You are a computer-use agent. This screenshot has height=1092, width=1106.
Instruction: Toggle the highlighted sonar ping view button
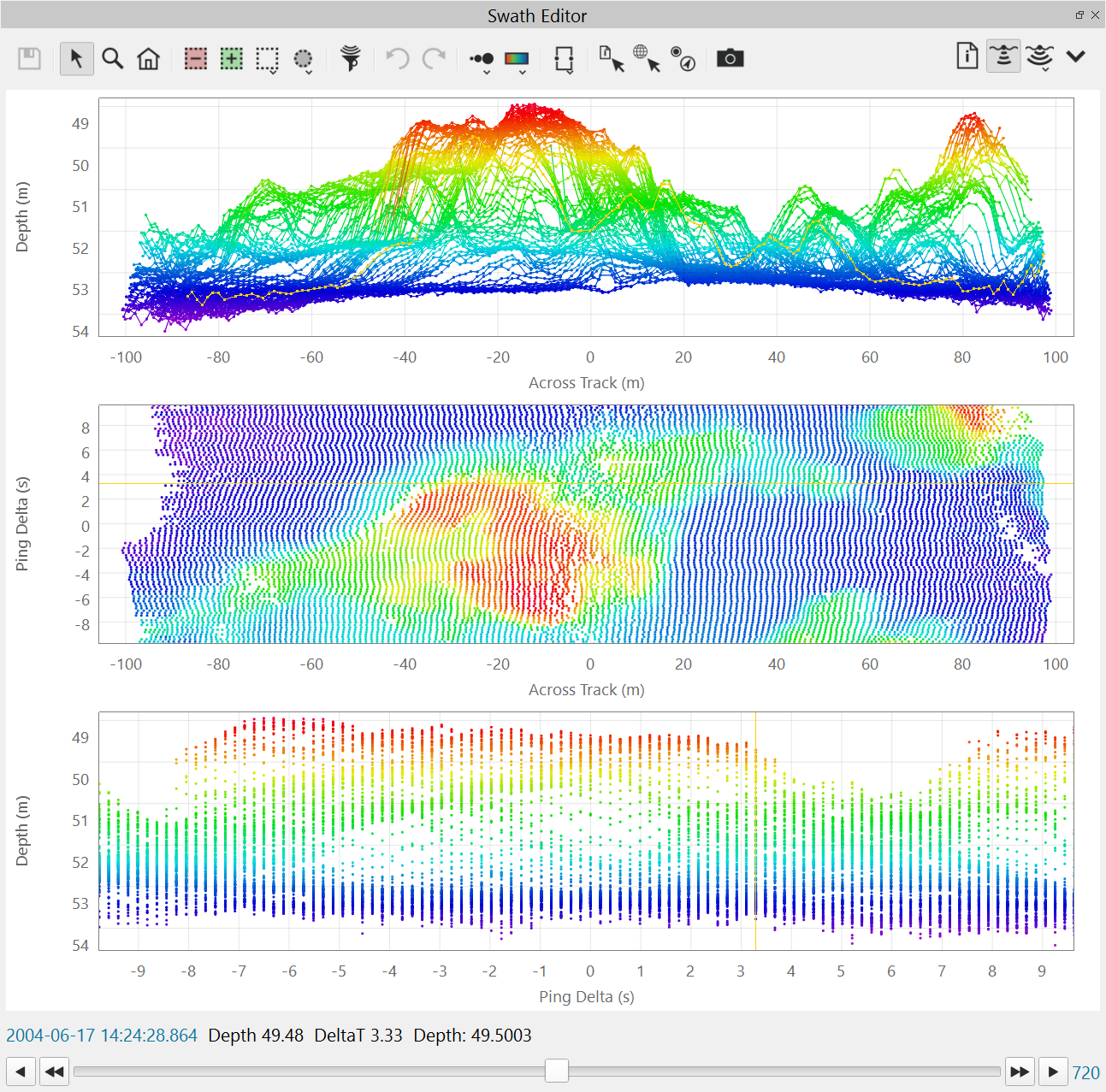coord(1003,56)
